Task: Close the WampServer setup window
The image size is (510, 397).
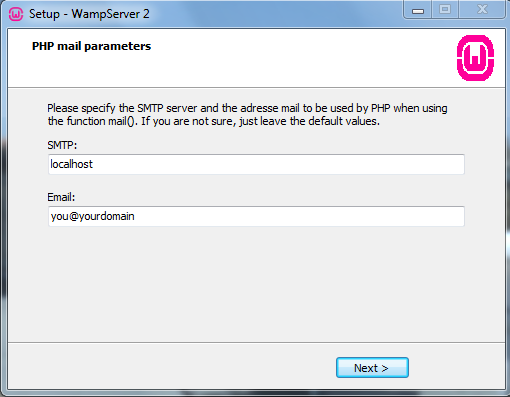Action: tap(482, 9)
